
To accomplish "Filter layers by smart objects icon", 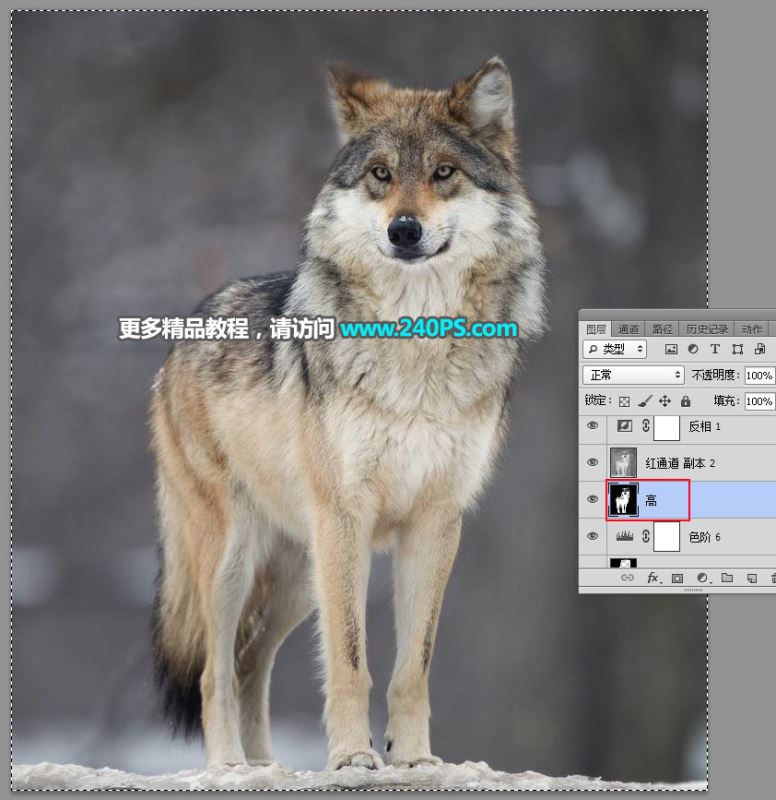I will tap(760, 349).
